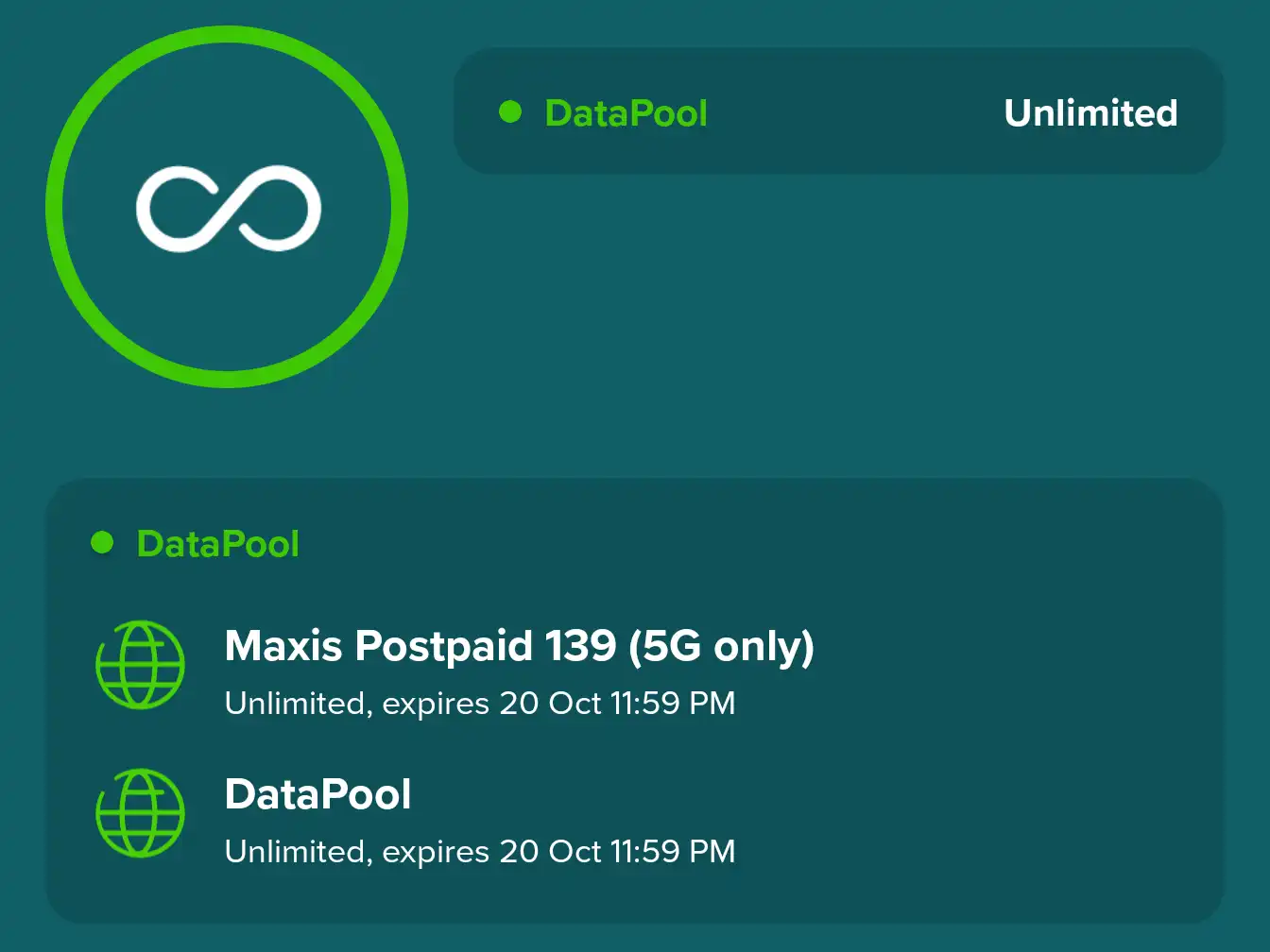Tap the word Unlimited under Maxis Postpaid 139

point(296,704)
